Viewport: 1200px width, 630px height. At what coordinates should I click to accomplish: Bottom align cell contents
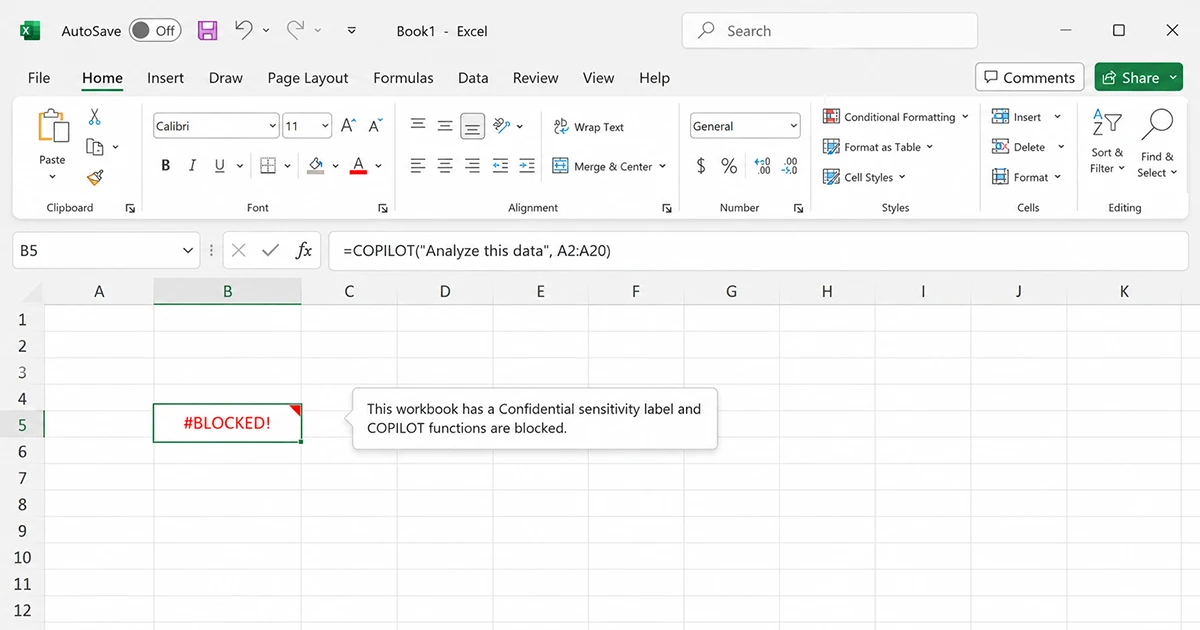tap(473, 126)
